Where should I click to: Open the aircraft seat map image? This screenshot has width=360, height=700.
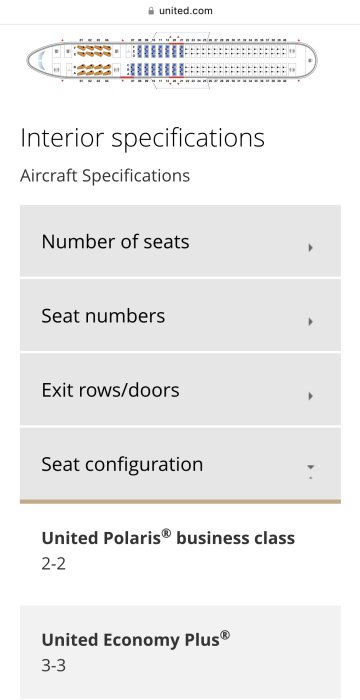pyautogui.click(x=172, y=61)
